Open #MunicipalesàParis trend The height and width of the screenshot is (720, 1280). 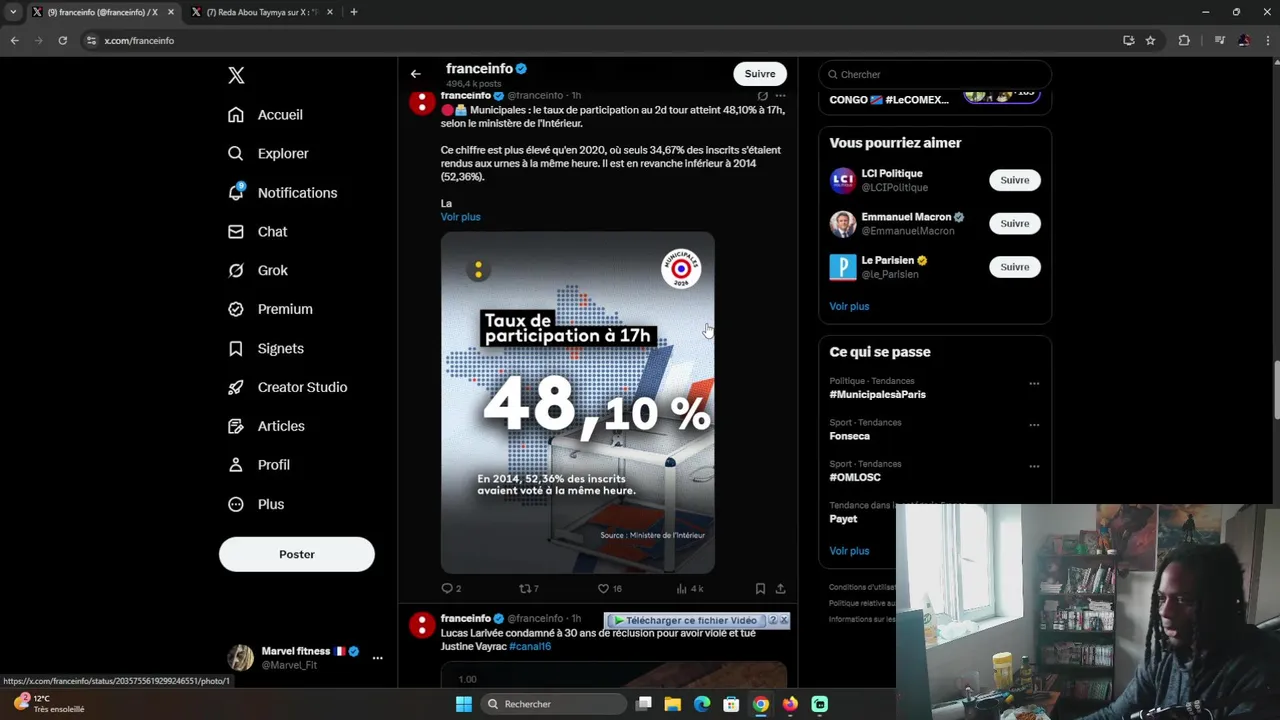877,395
